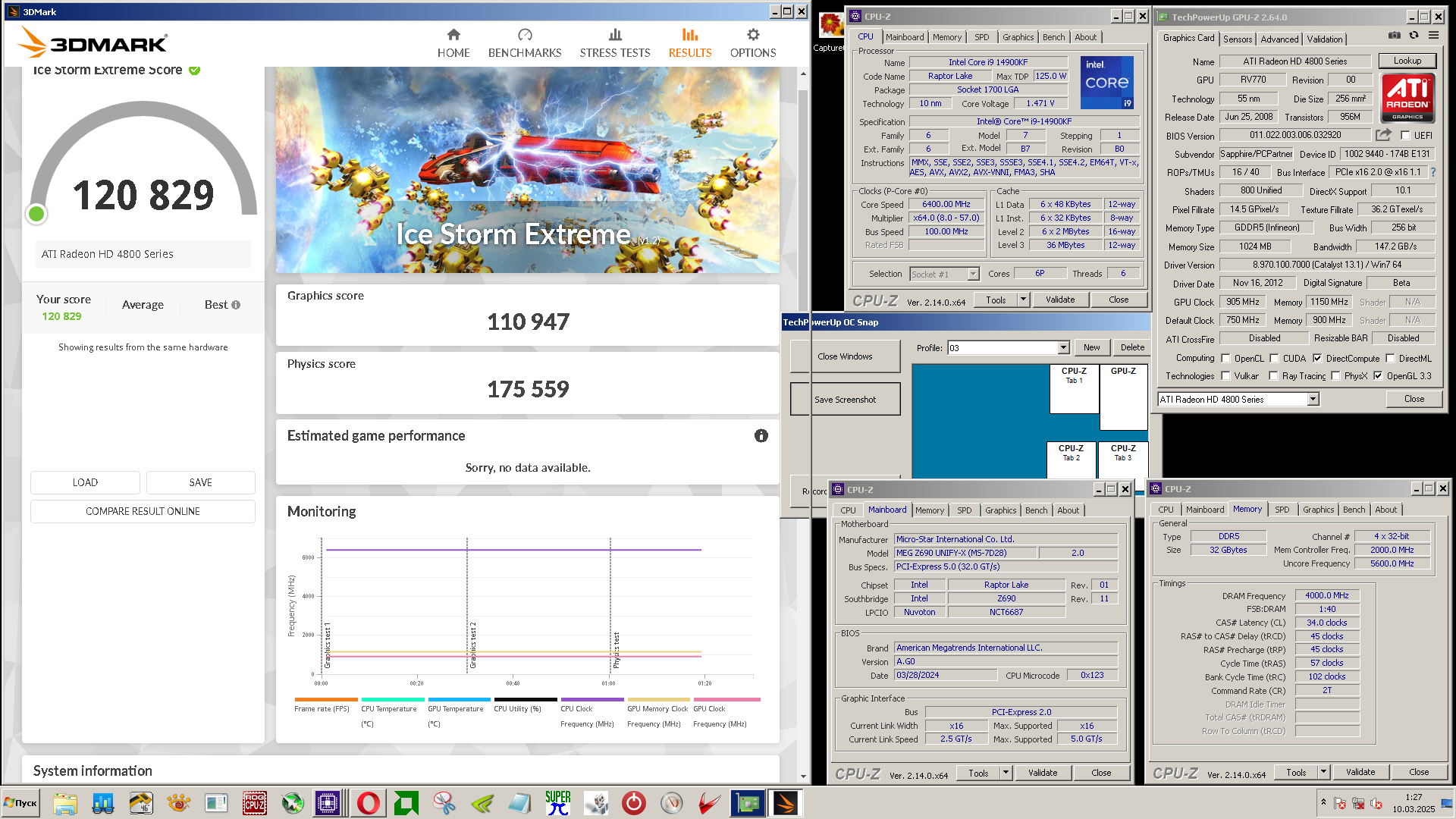Click the volume icon in the system tray

pos(1376,803)
